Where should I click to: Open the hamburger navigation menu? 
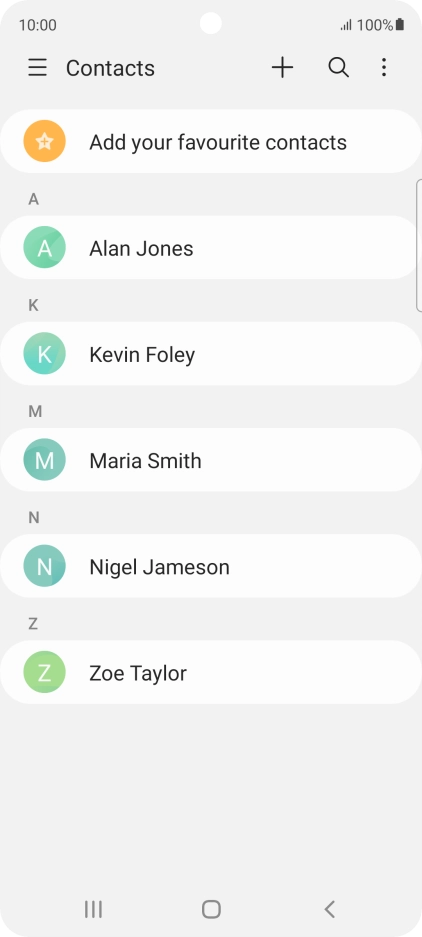pyautogui.click(x=37, y=68)
